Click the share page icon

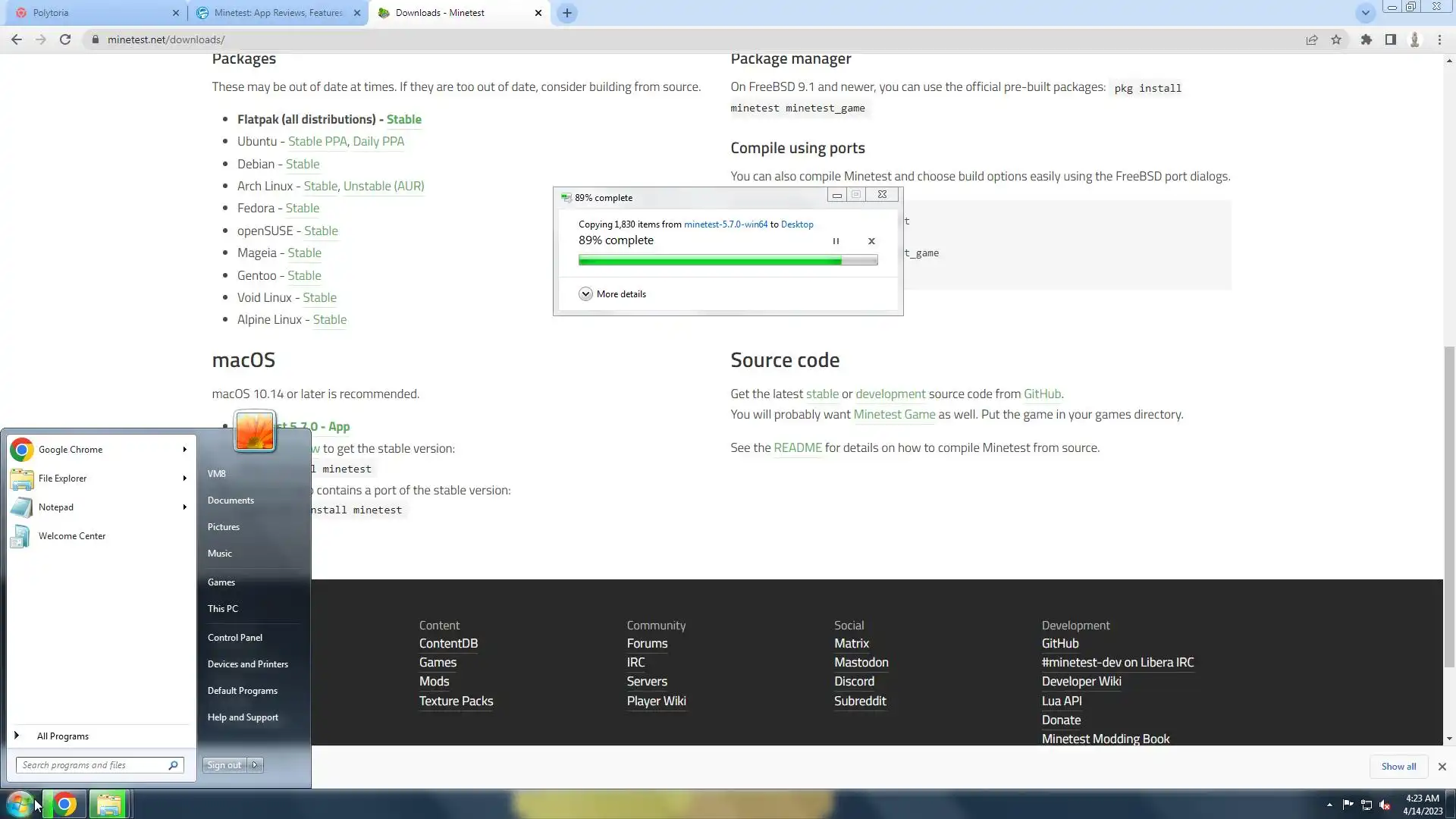(x=1311, y=39)
